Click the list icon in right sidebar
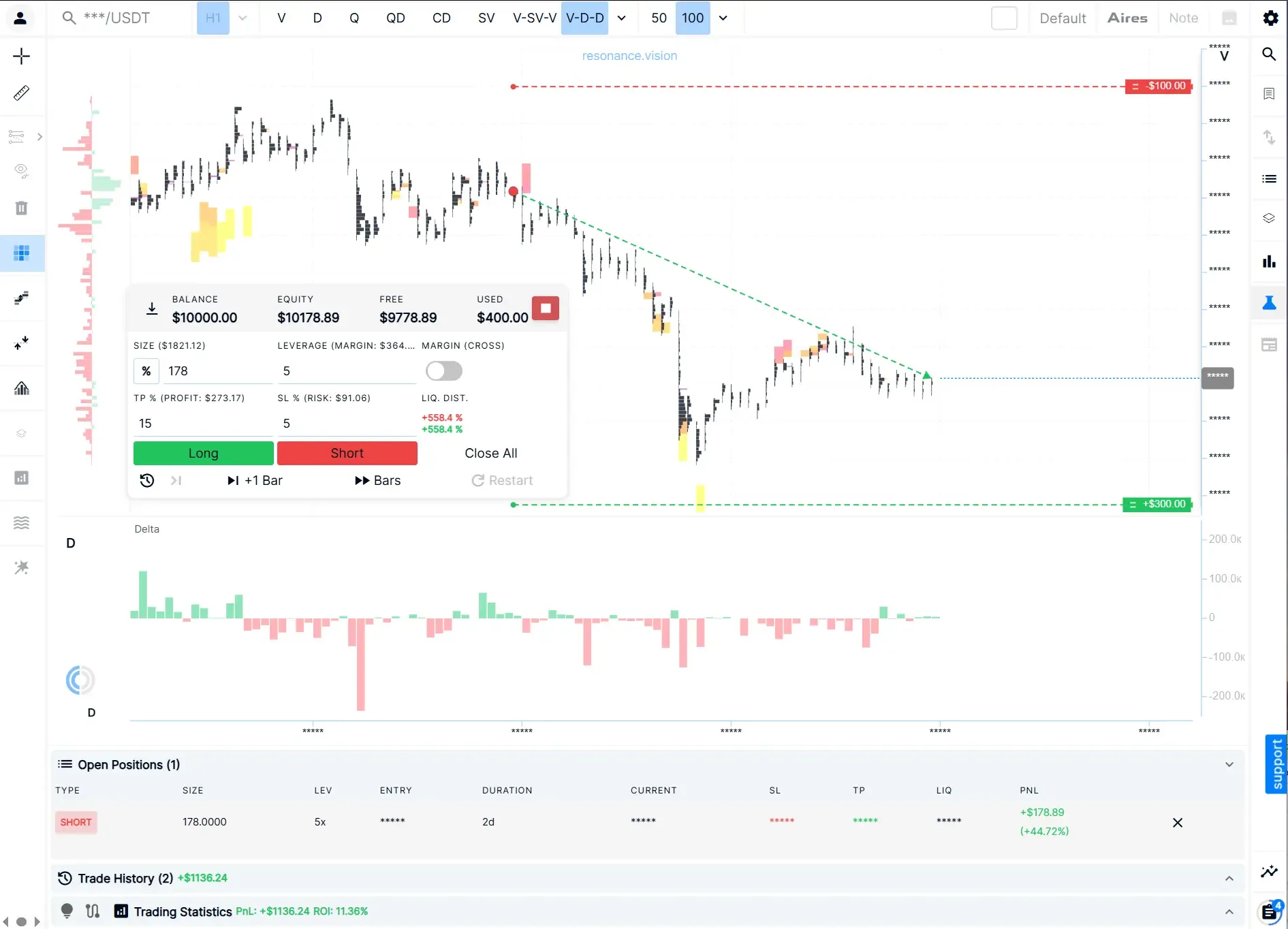The height and width of the screenshot is (929, 1288). point(1269,178)
